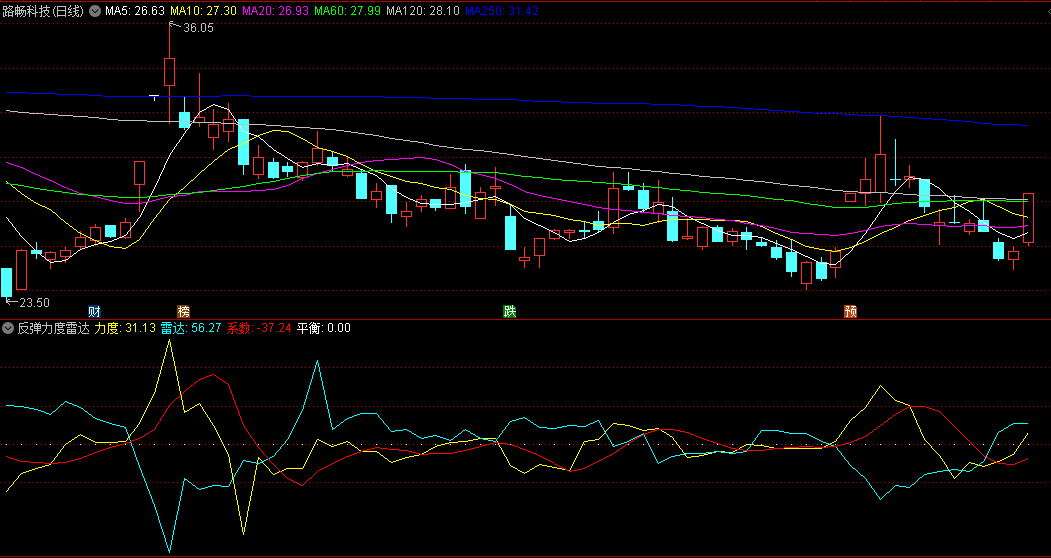The width and height of the screenshot is (1051, 558).
Task: Click the MA10: 27.30 label
Action: click(x=203, y=11)
